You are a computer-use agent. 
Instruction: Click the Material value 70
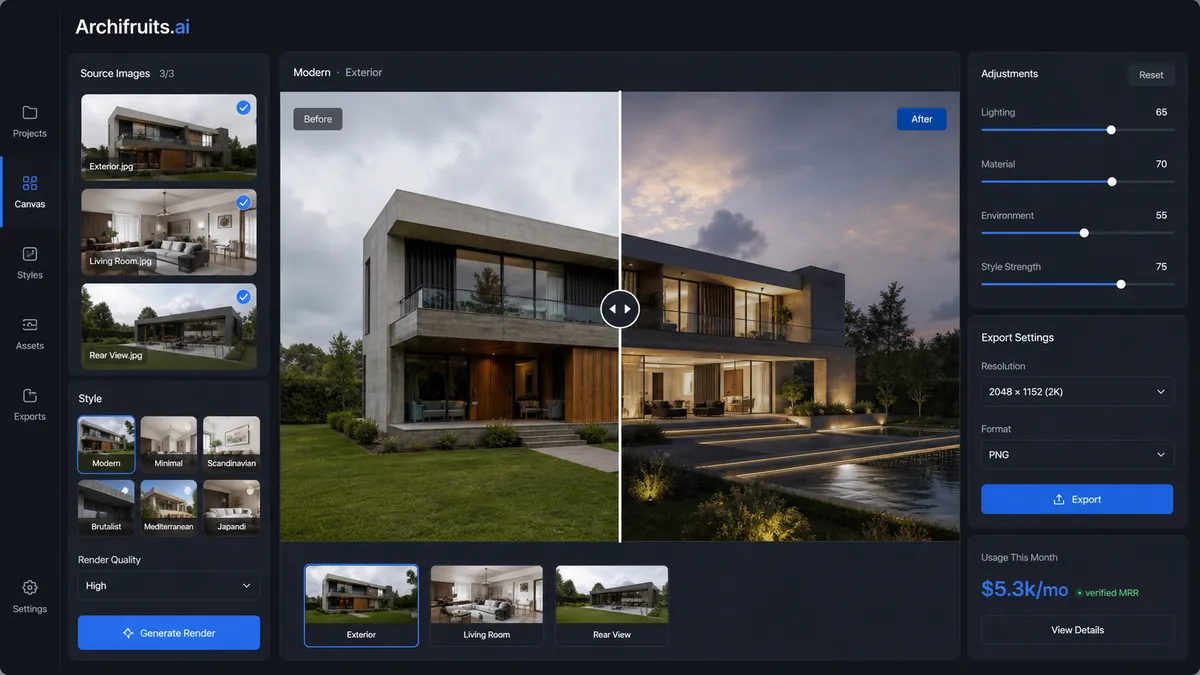1161,164
